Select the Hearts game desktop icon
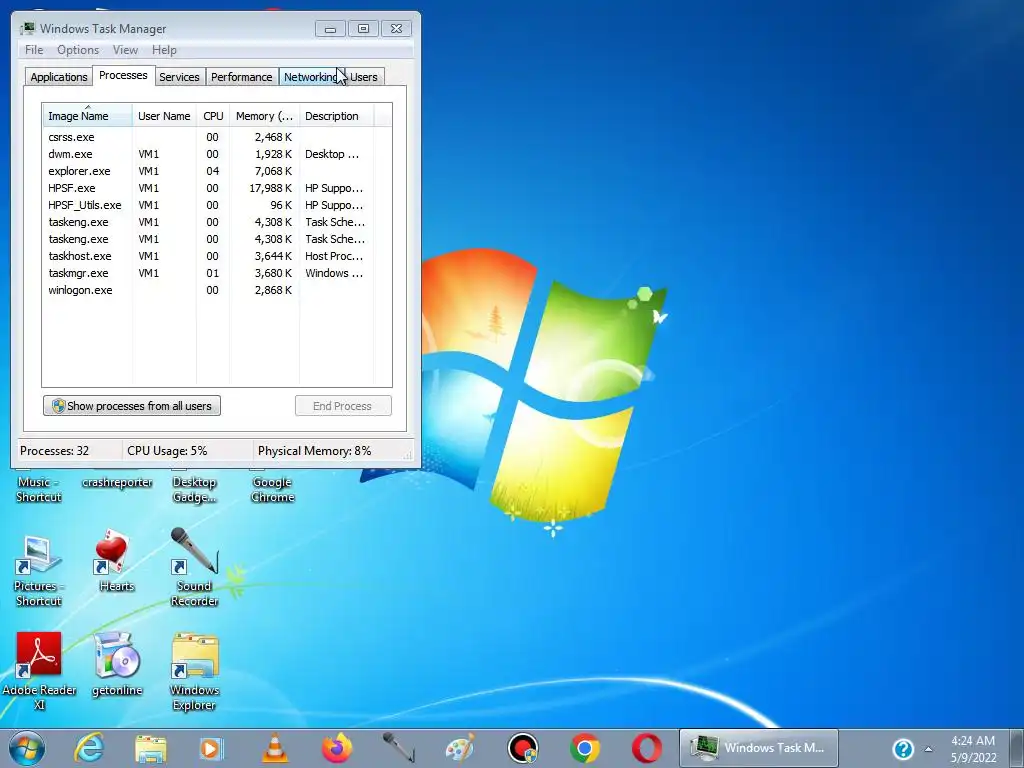Image resolution: width=1024 pixels, height=768 pixels. click(116, 560)
